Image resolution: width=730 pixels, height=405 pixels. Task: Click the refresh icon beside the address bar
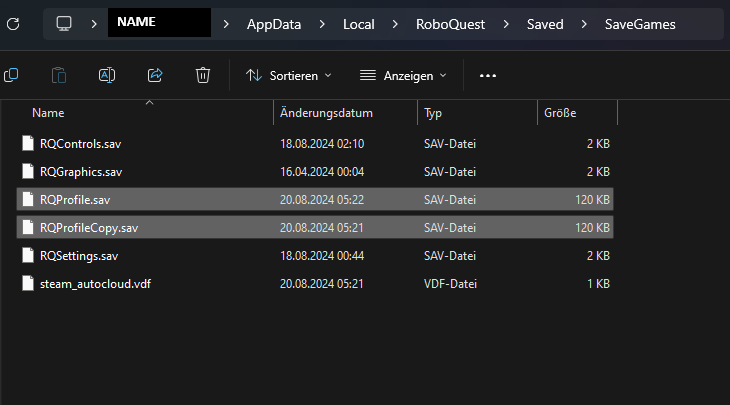[x=11, y=22]
